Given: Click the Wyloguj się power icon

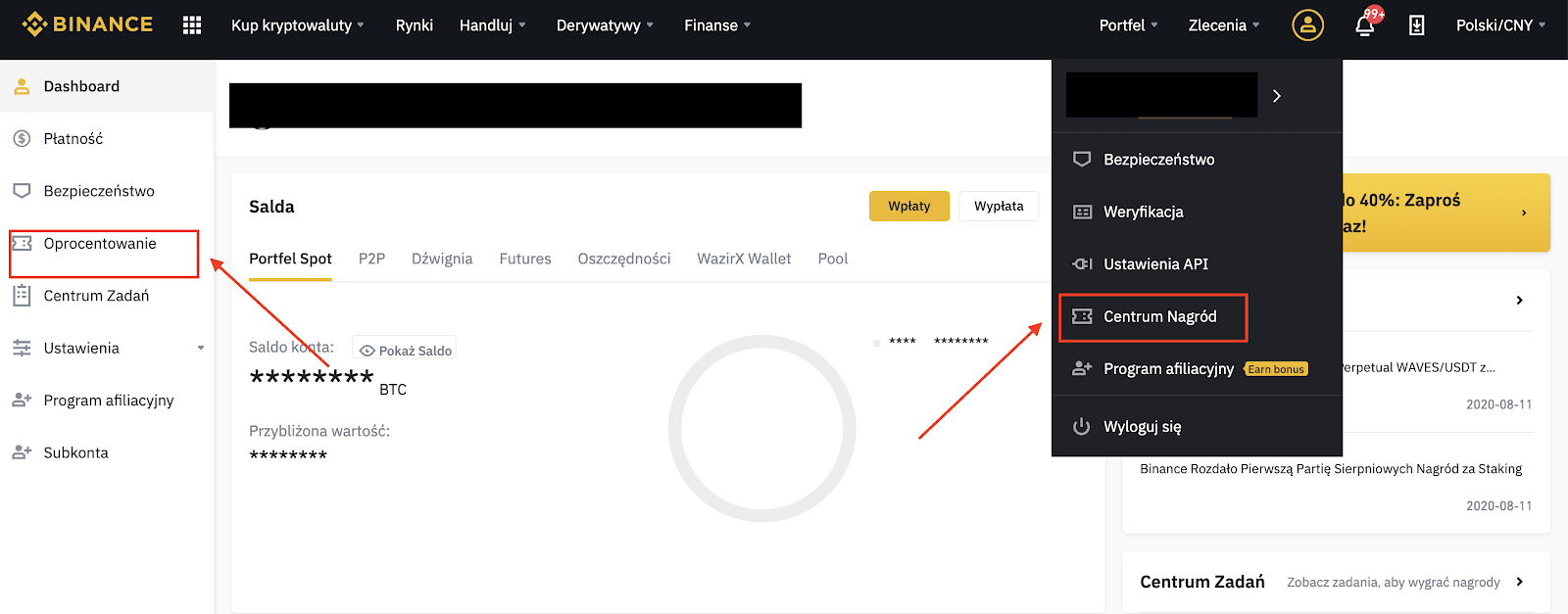Looking at the screenshot, I should (1082, 427).
